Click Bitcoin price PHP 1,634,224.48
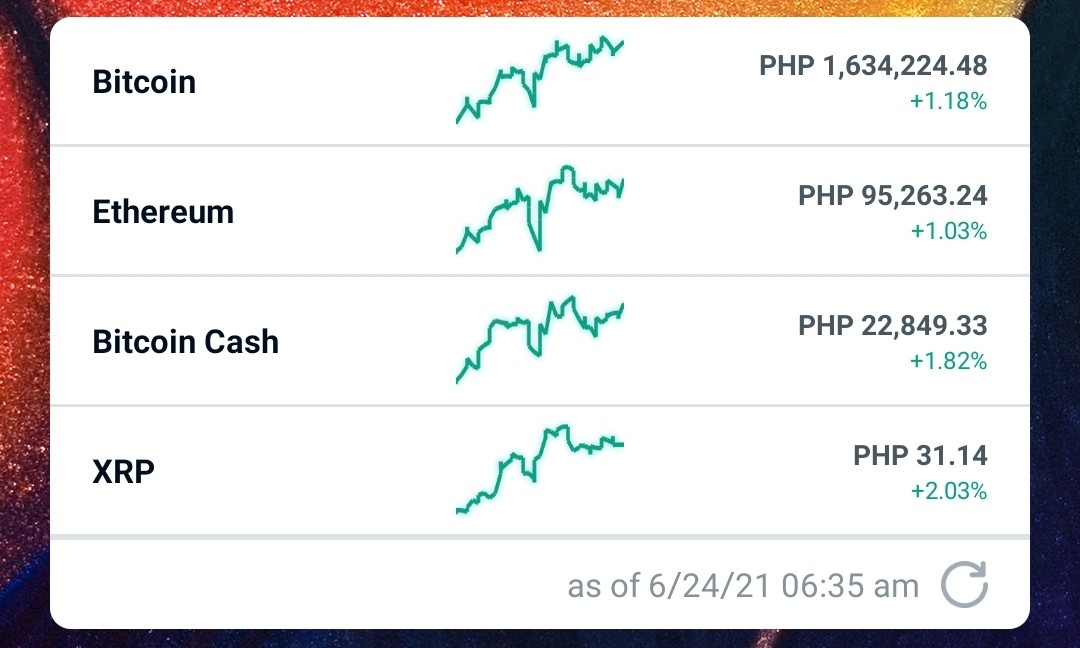1080x648 pixels. (873, 66)
